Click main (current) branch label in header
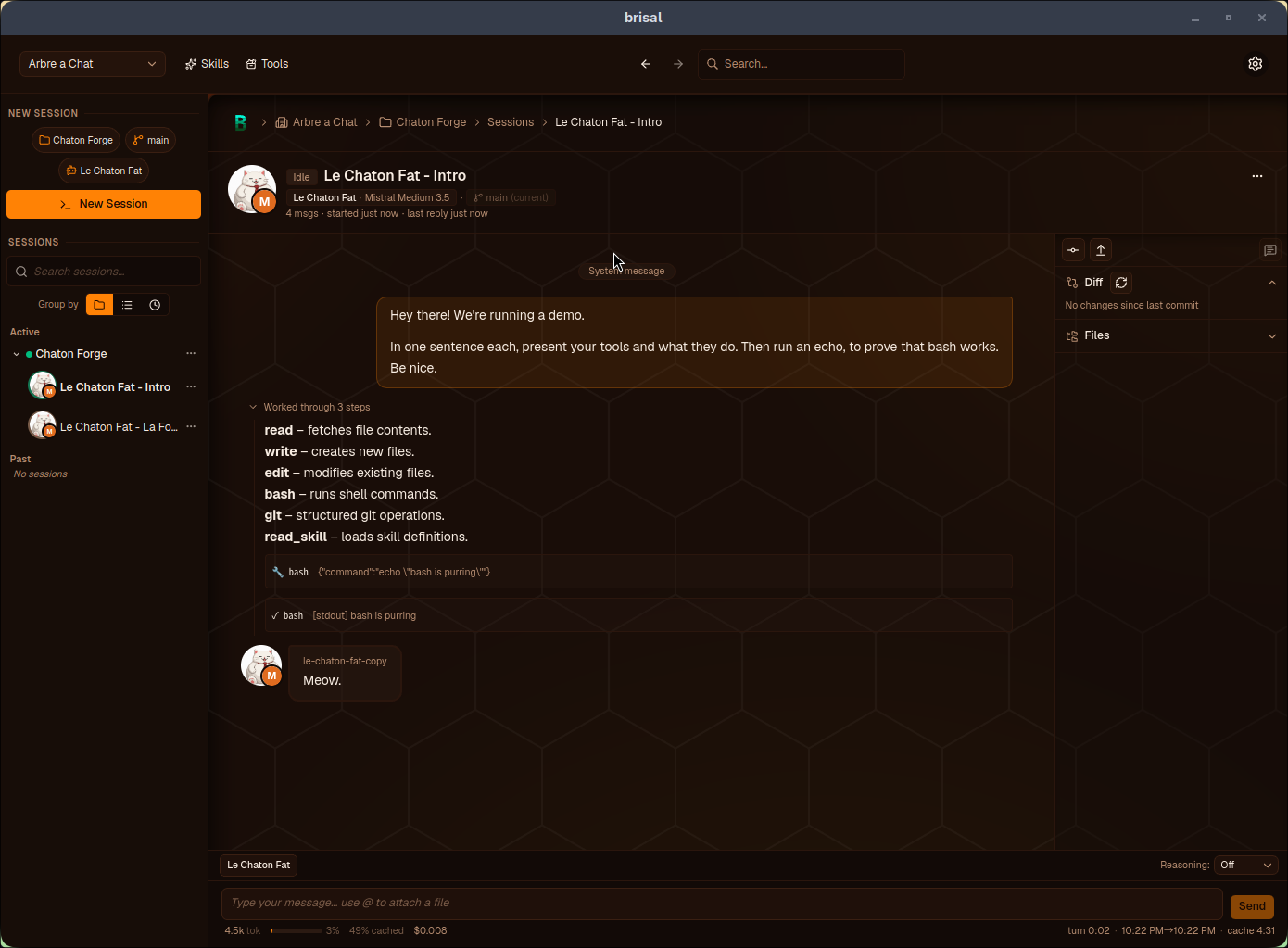The width and height of the screenshot is (1288, 948). click(x=511, y=197)
